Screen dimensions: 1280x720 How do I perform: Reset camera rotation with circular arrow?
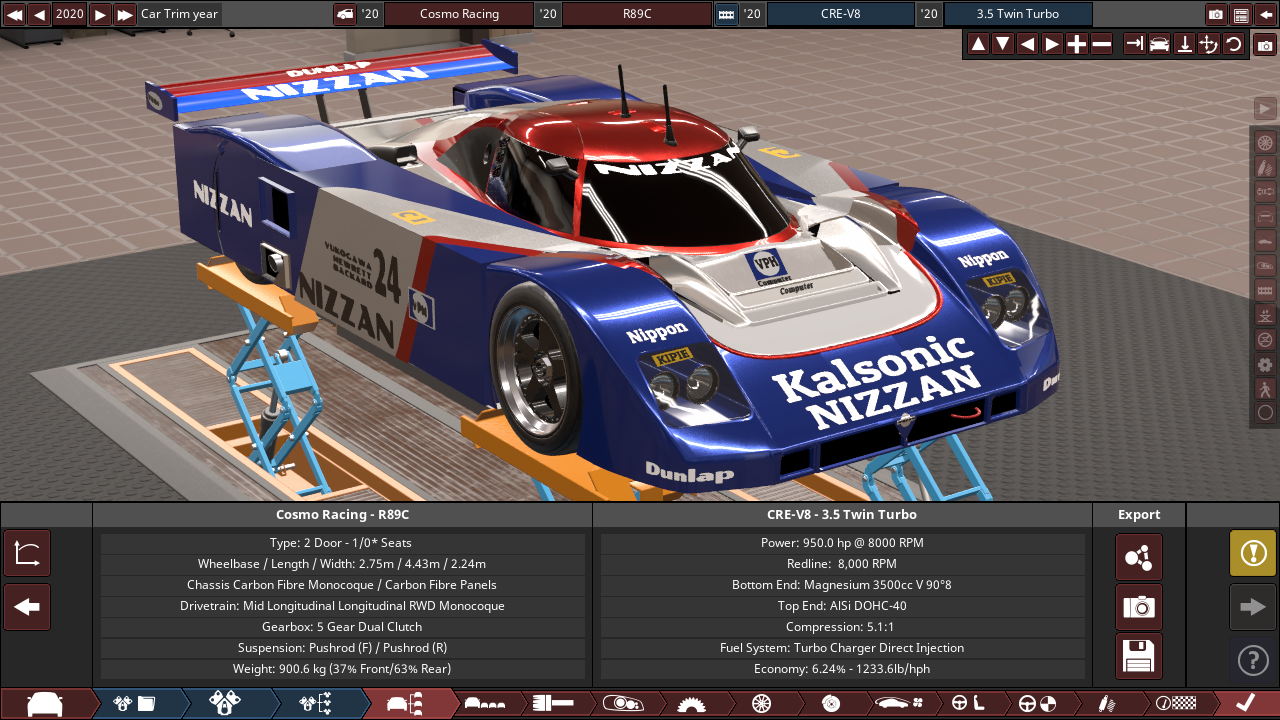click(x=1233, y=44)
